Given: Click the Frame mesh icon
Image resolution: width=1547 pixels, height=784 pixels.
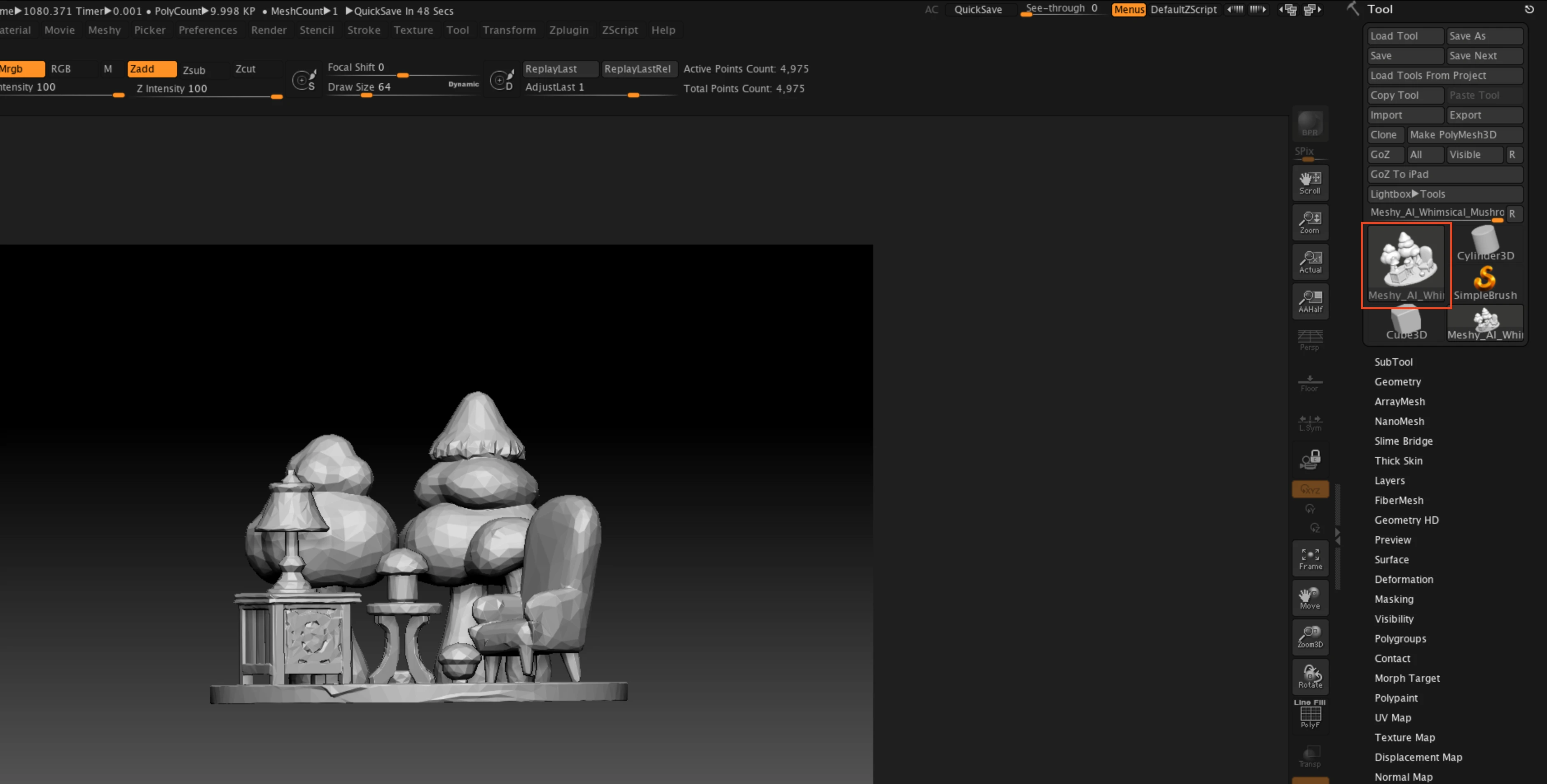Looking at the screenshot, I should pyautogui.click(x=1310, y=558).
